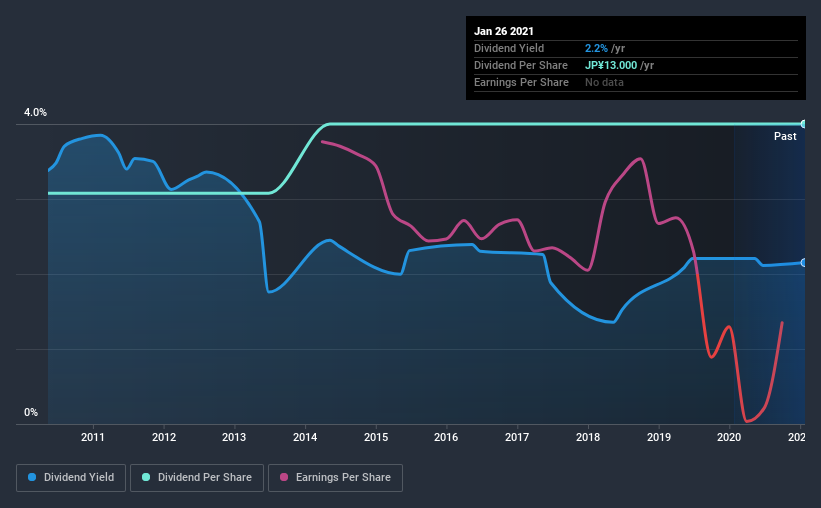Click the 2014 x-axis label
This screenshot has height=508, width=821.
305,437
